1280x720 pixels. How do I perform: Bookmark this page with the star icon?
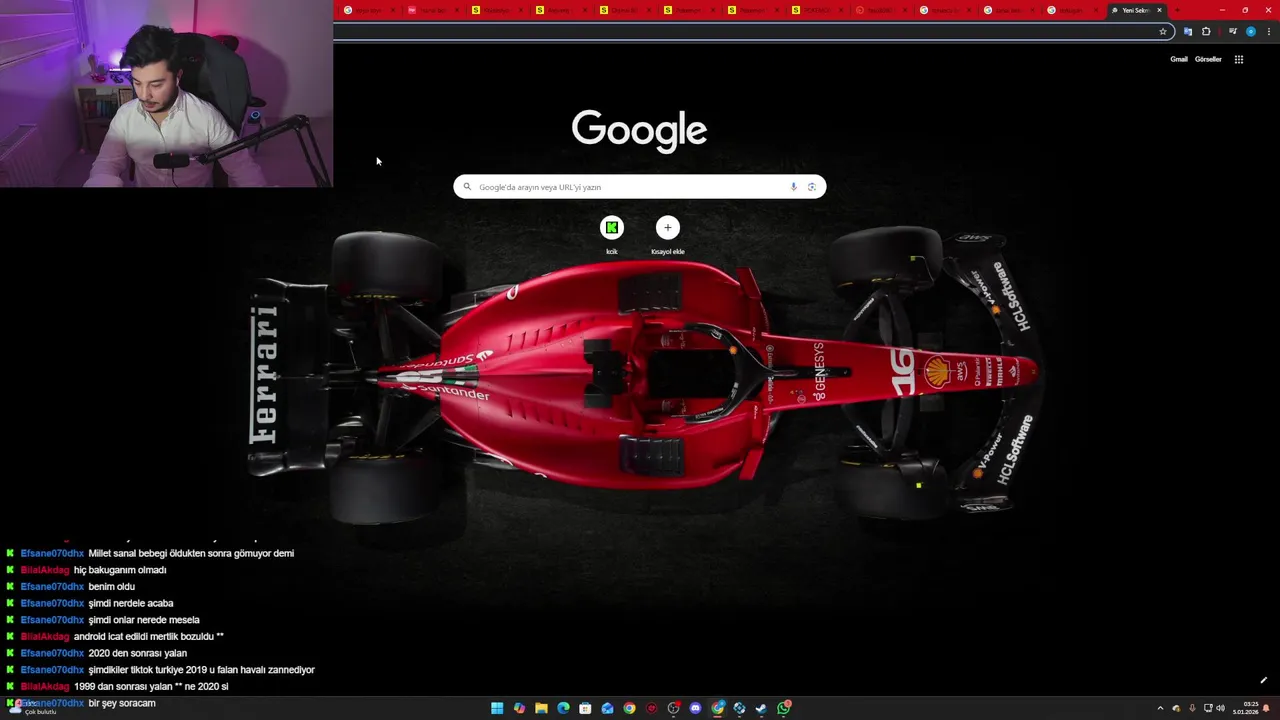(1163, 32)
